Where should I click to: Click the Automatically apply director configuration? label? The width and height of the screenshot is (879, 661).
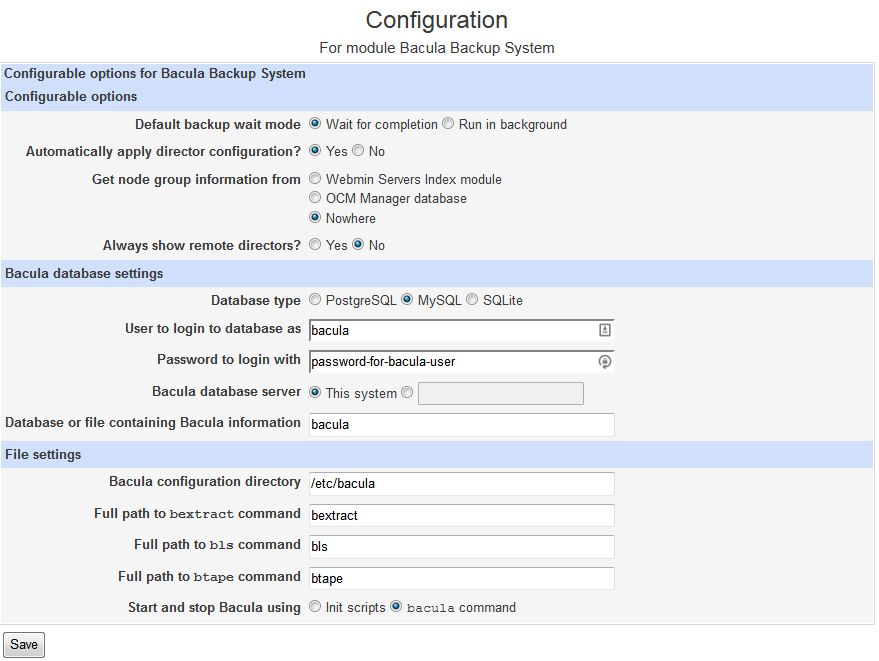163,151
